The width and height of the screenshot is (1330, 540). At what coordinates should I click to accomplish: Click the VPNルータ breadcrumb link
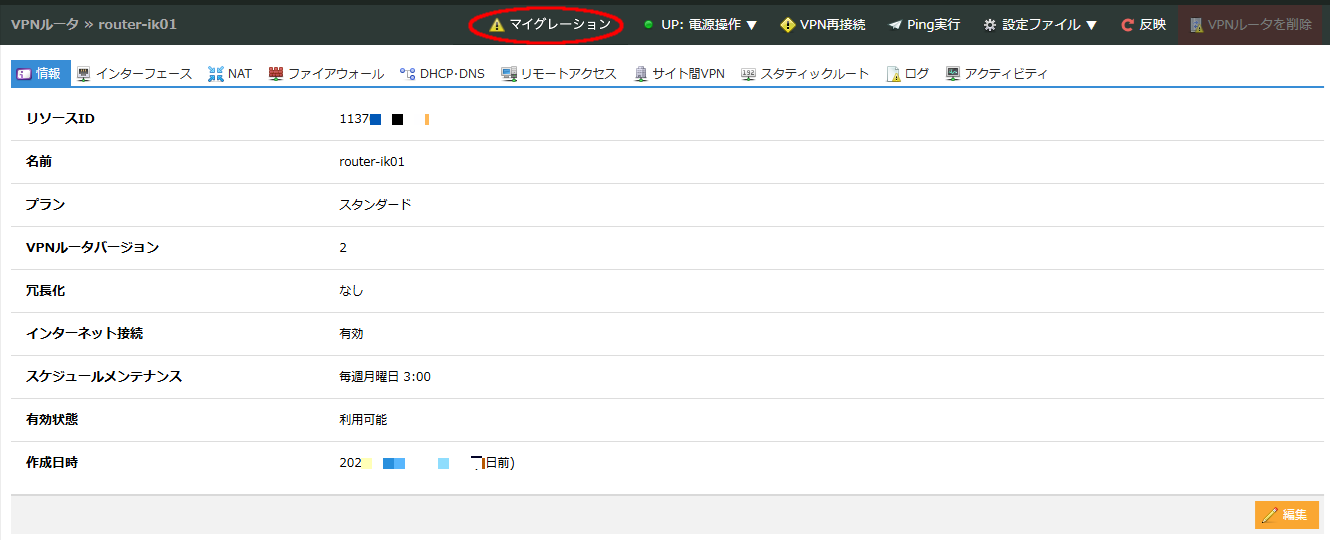(x=44, y=24)
